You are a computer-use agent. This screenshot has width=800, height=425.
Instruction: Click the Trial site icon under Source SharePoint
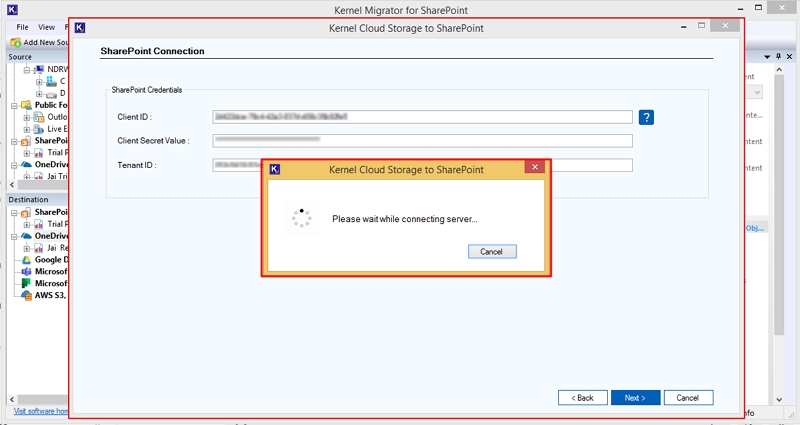pyautogui.click(x=39, y=153)
